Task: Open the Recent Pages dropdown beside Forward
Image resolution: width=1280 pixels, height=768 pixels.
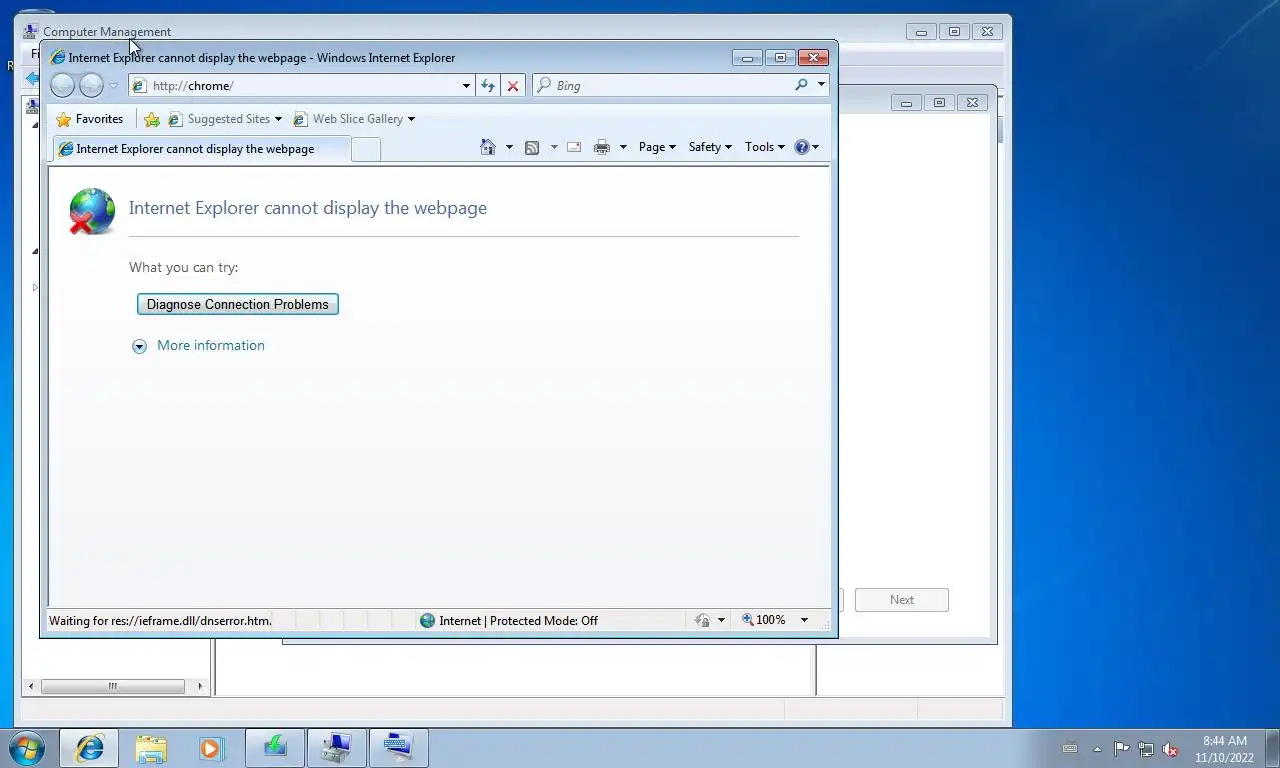Action: (113, 86)
